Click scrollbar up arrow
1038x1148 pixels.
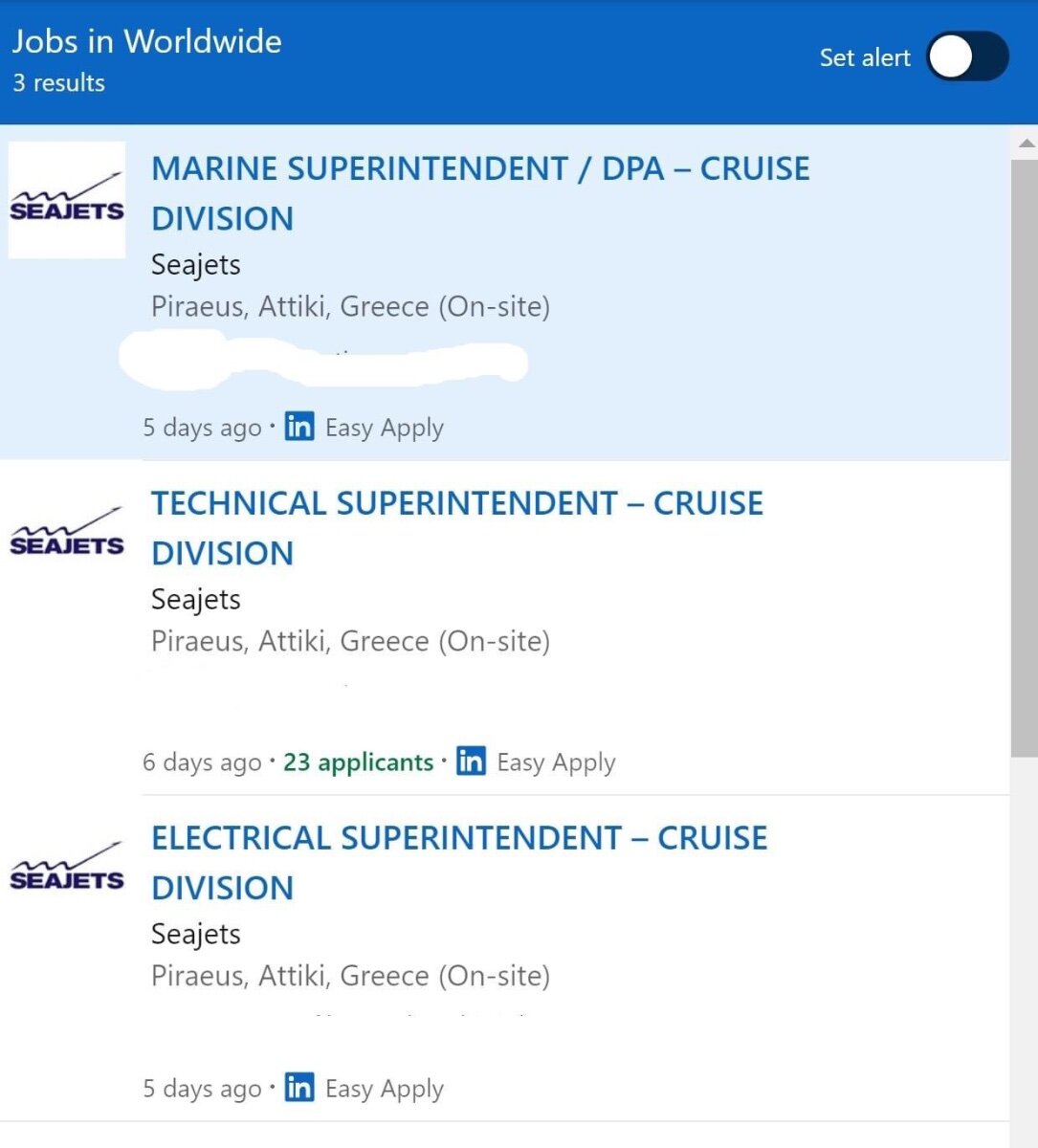1027,143
